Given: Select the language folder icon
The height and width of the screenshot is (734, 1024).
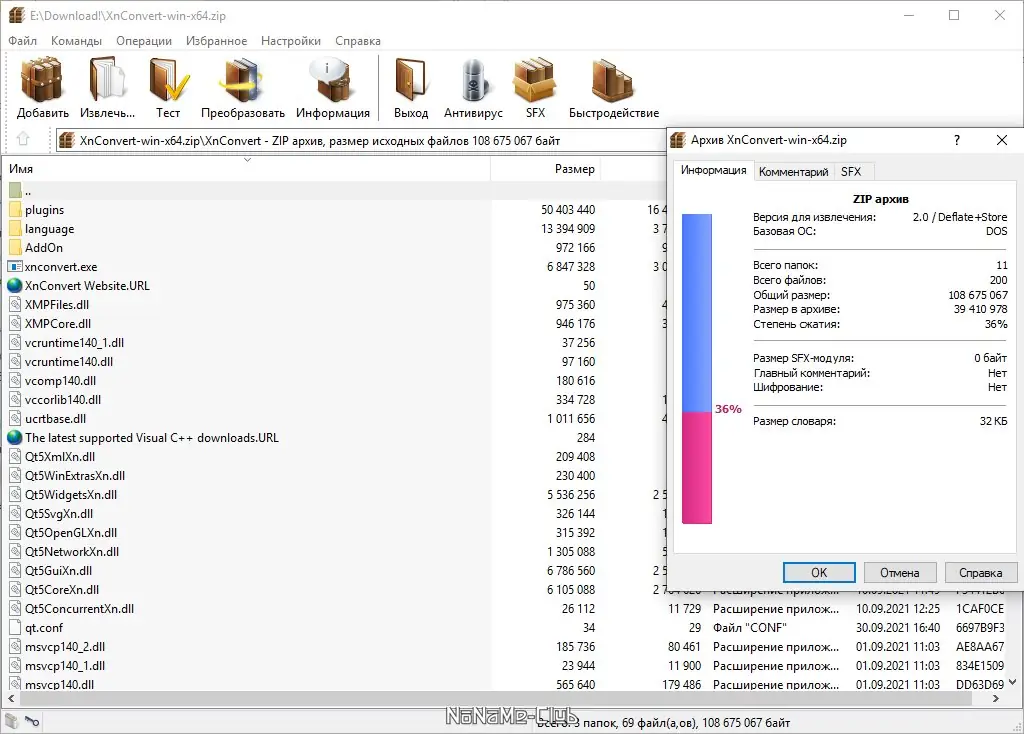Looking at the screenshot, I should tap(15, 229).
